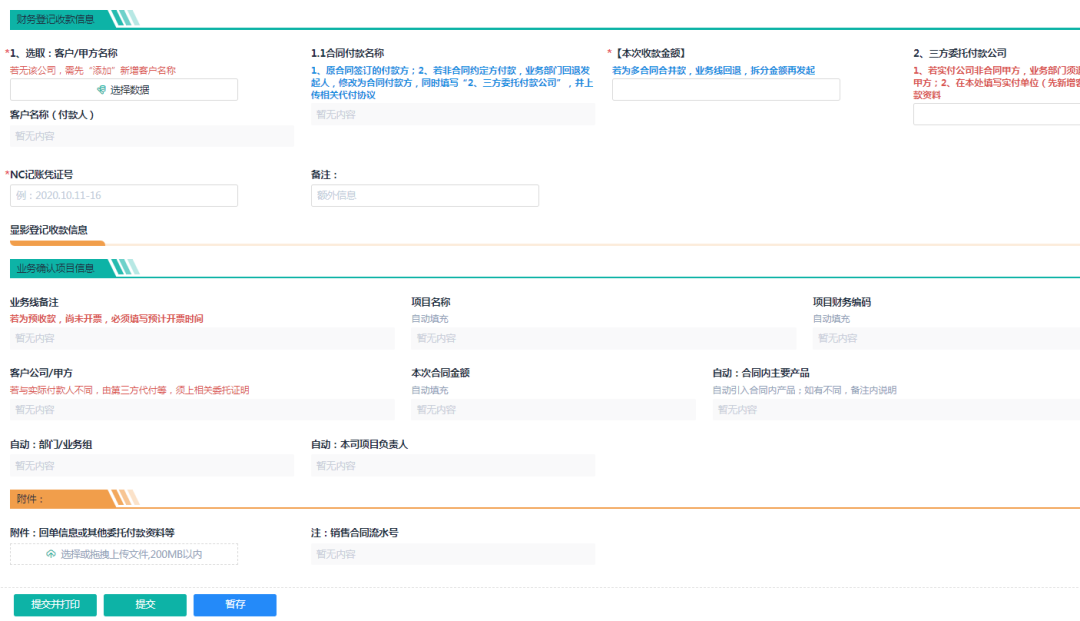
Task: Click the 选择数据 icon
Action: click(101, 90)
